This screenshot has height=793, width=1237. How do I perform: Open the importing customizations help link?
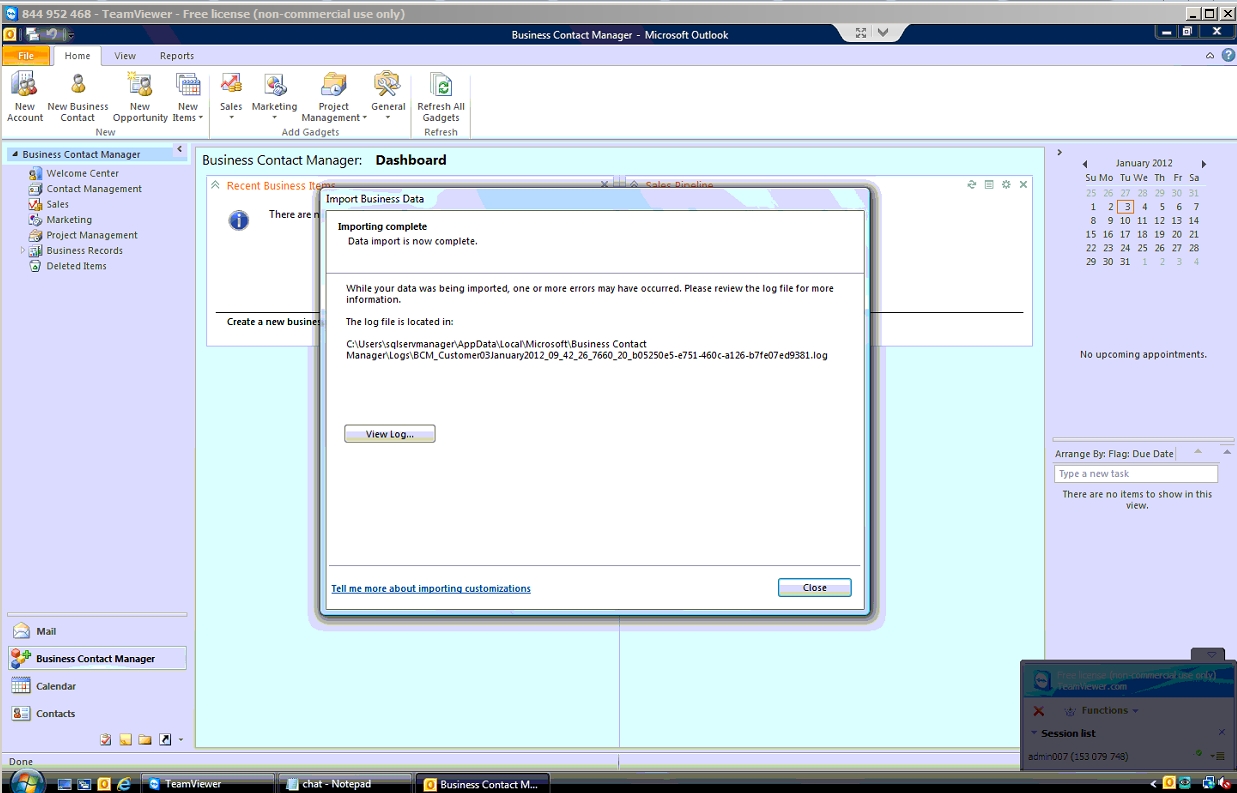431,589
